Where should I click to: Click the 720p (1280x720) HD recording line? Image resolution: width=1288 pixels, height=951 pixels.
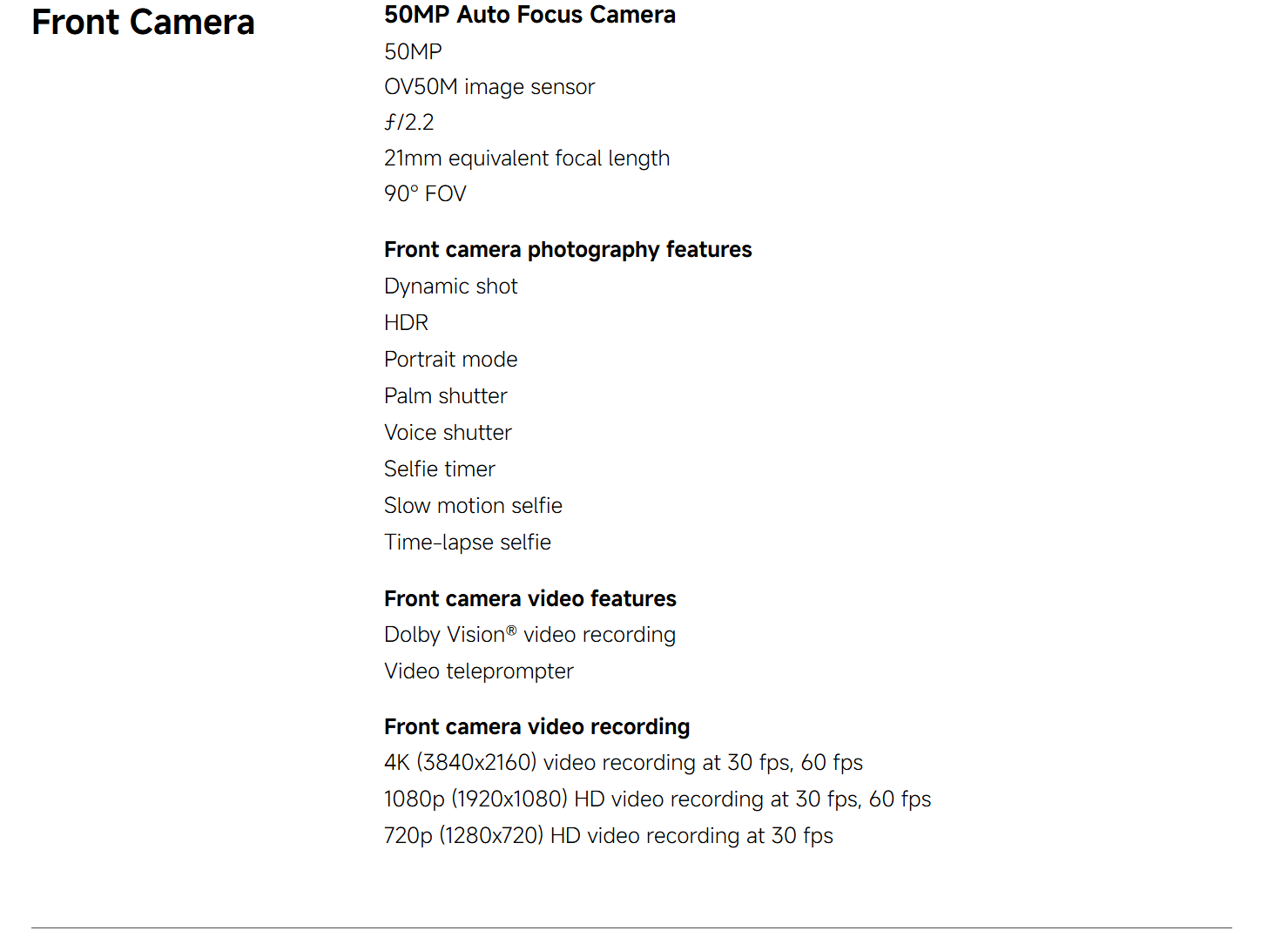(608, 836)
